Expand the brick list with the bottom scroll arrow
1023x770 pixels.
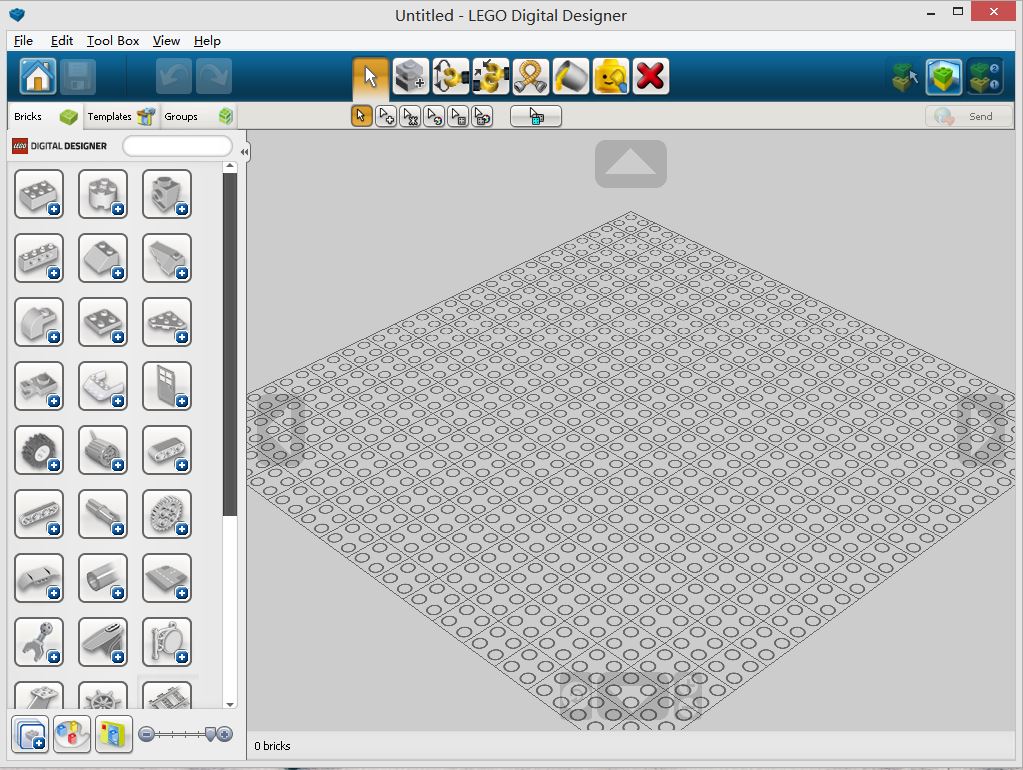[x=231, y=704]
